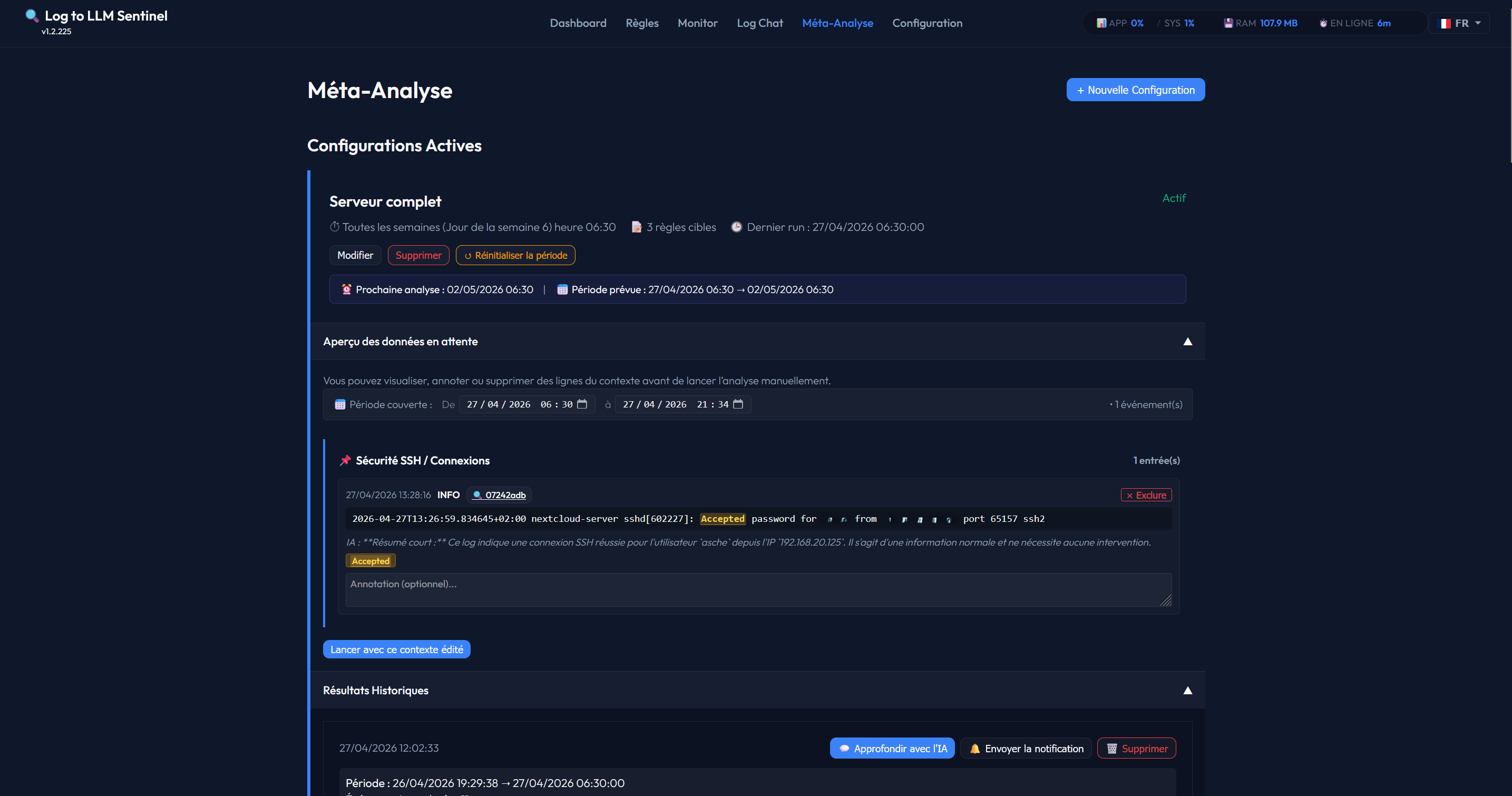The height and width of the screenshot is (796, 1512).
Task: Click the period end date field
Action: 682,404
